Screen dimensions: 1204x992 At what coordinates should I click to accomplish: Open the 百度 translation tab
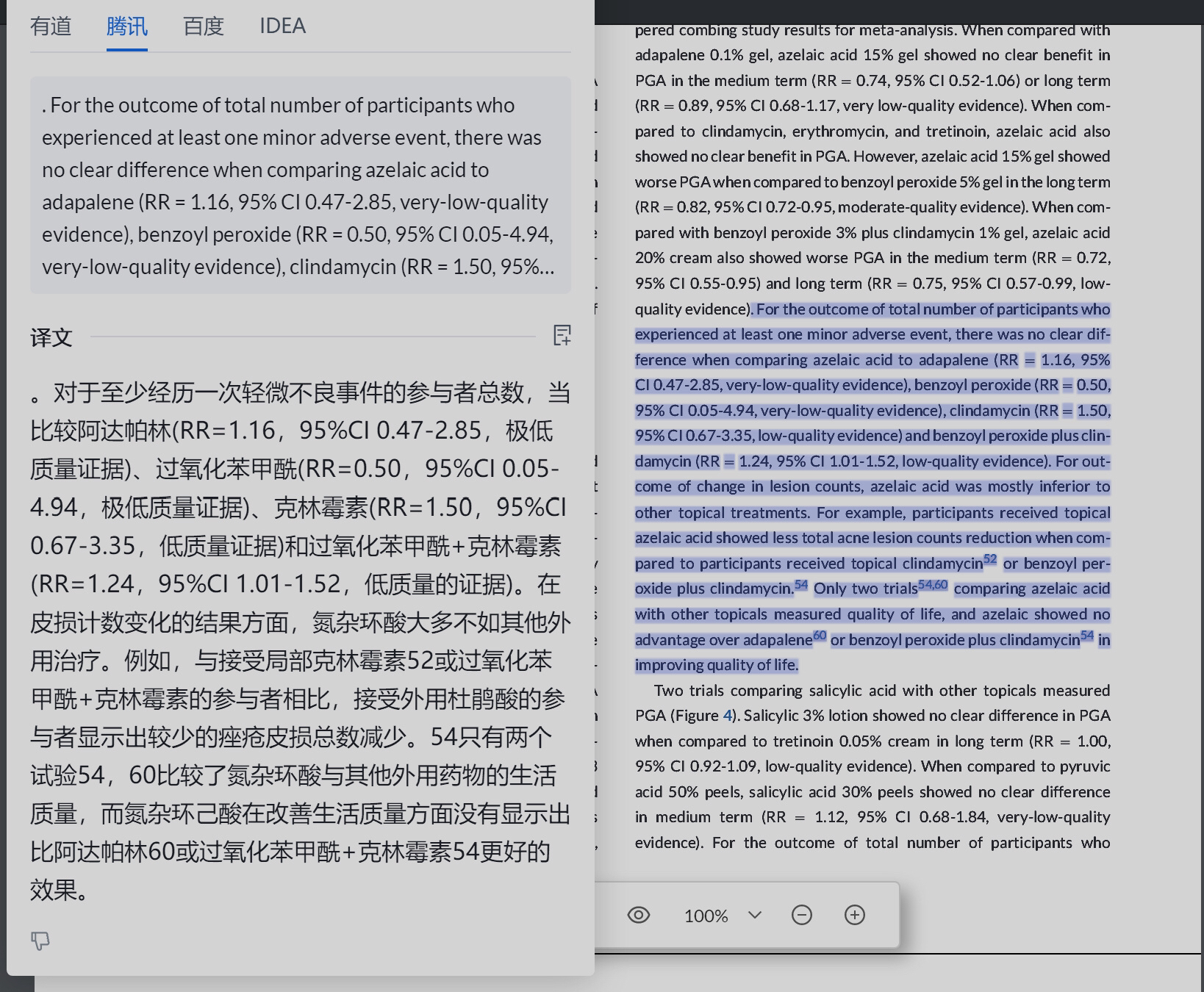tap(203, 26)
